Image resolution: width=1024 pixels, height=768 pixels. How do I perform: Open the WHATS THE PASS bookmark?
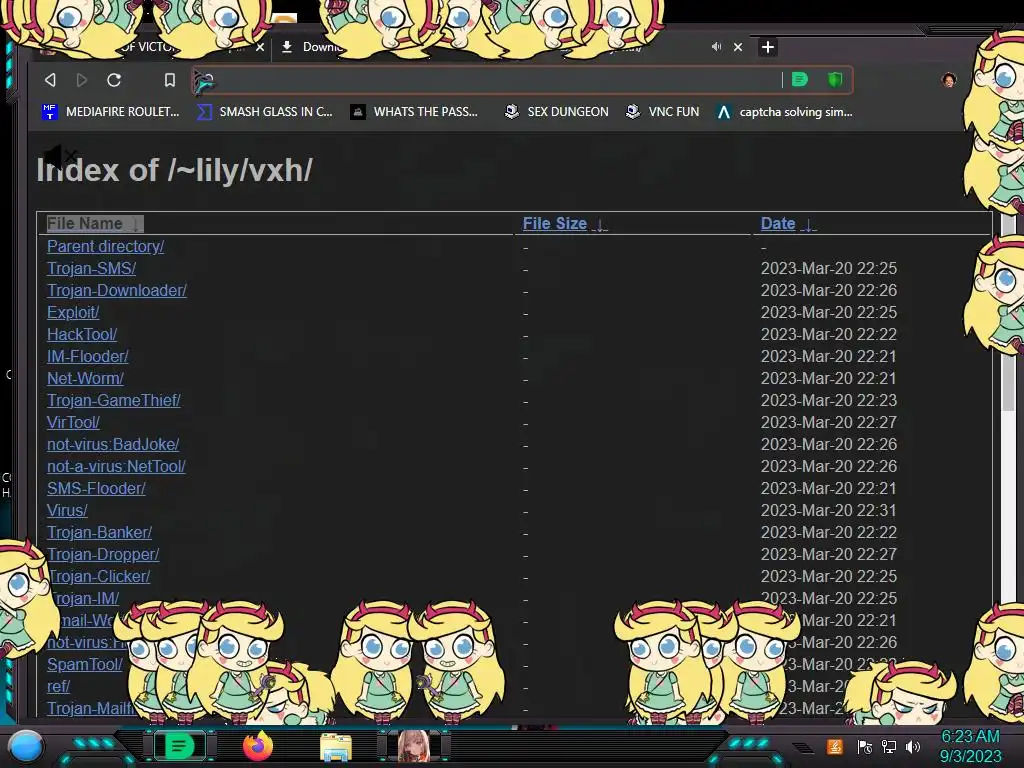point(414,112)
